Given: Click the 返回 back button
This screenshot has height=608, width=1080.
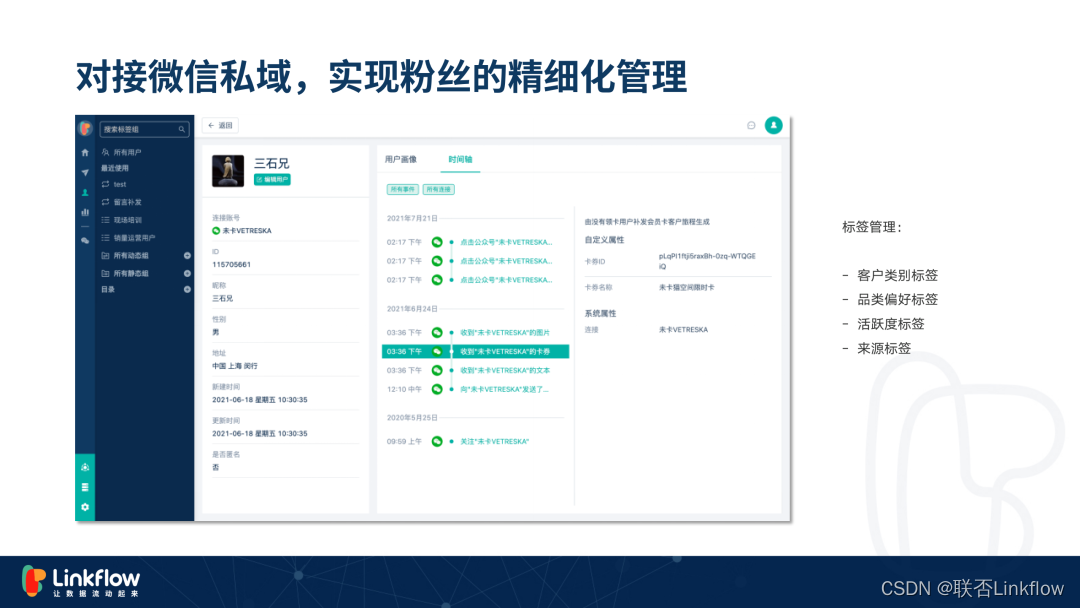Looking at the screenshot, I should pyautogui.click(x=220, y=125).
